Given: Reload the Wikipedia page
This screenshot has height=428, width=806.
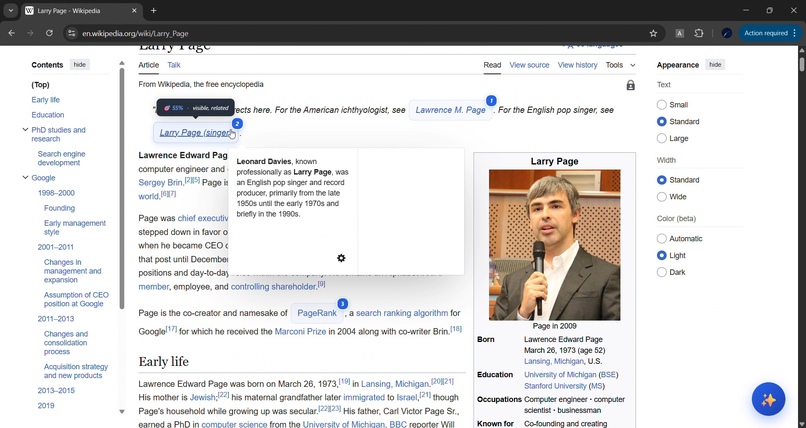Looking at the screenshot, I should point(49,33).
